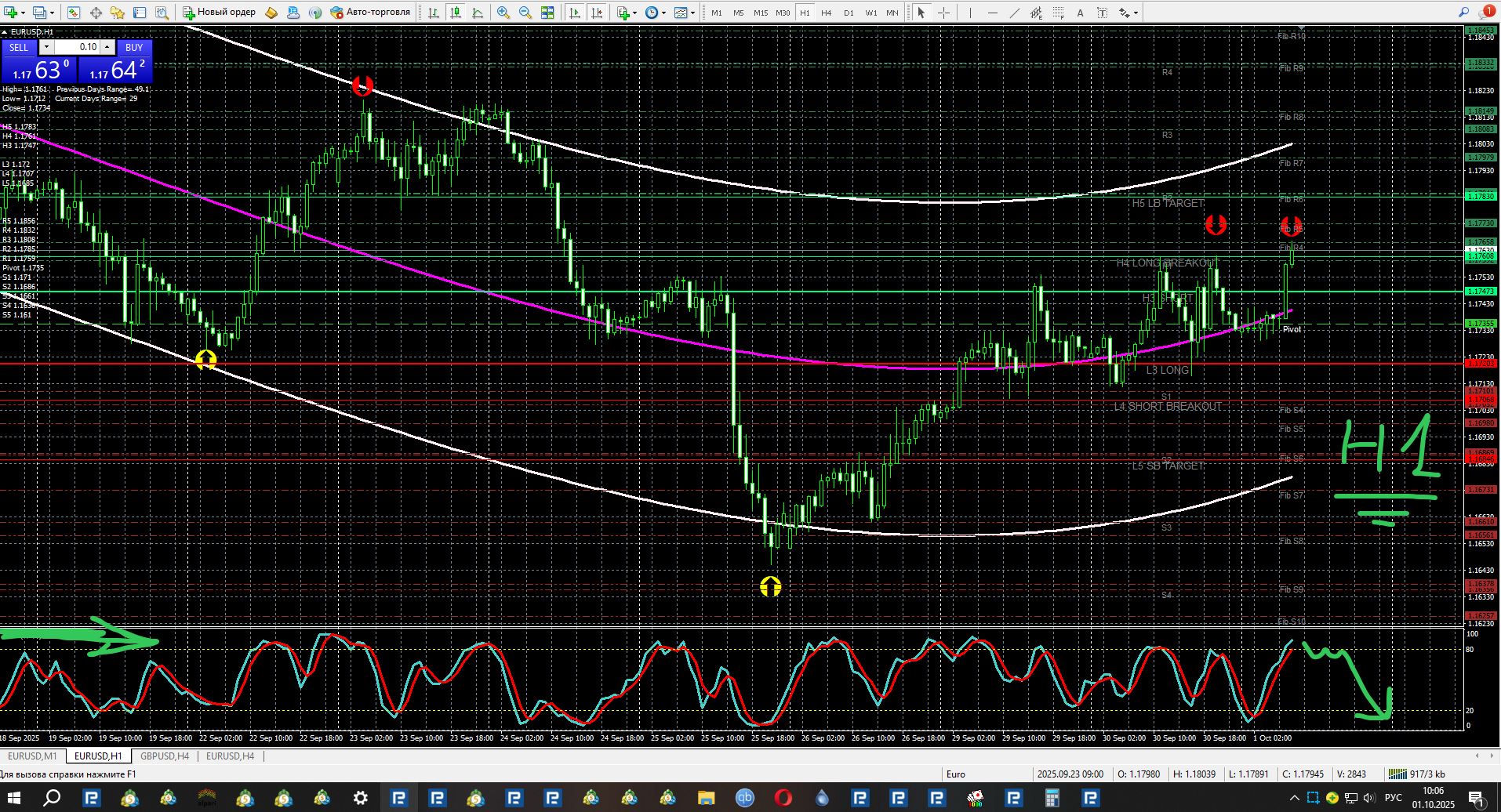
Task: Open the Navigator panel star-folder icon
Action: pos(118,13)
